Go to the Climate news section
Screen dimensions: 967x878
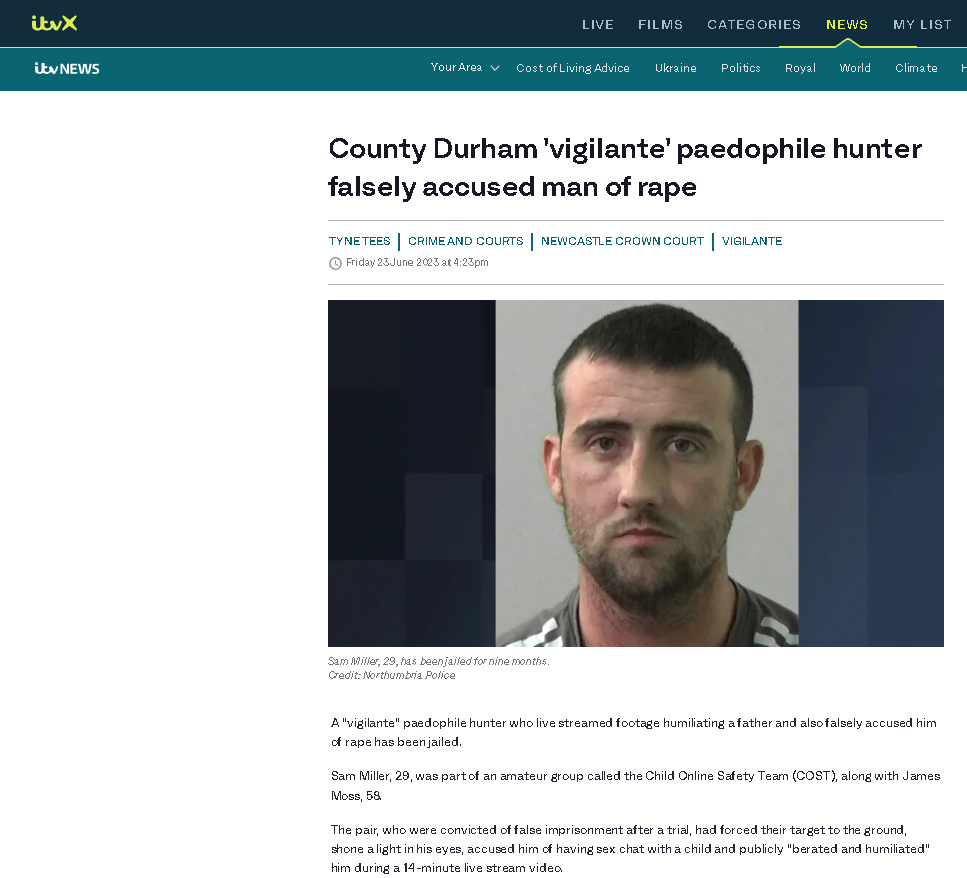(916, 68)
